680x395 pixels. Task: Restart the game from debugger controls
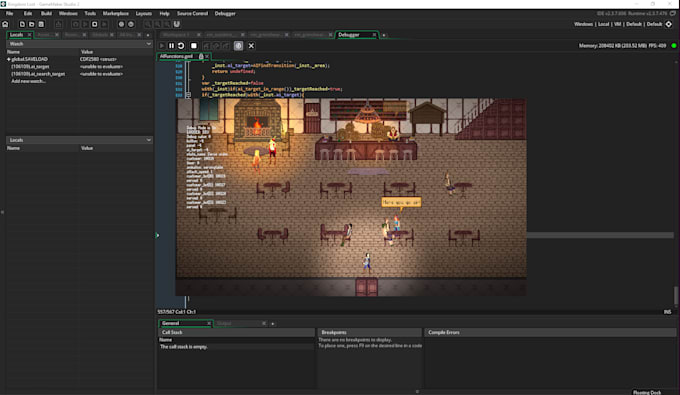(x=181, y=46)
